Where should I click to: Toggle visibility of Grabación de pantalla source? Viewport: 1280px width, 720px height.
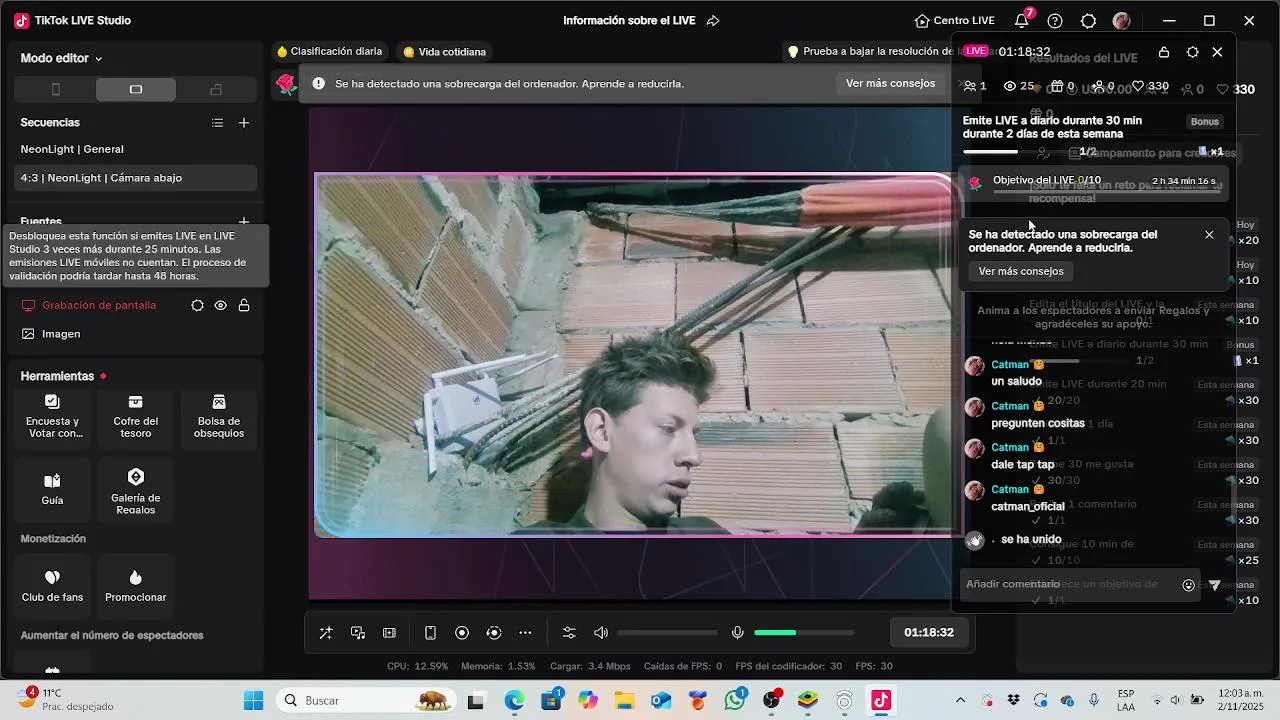coord(221,305)
